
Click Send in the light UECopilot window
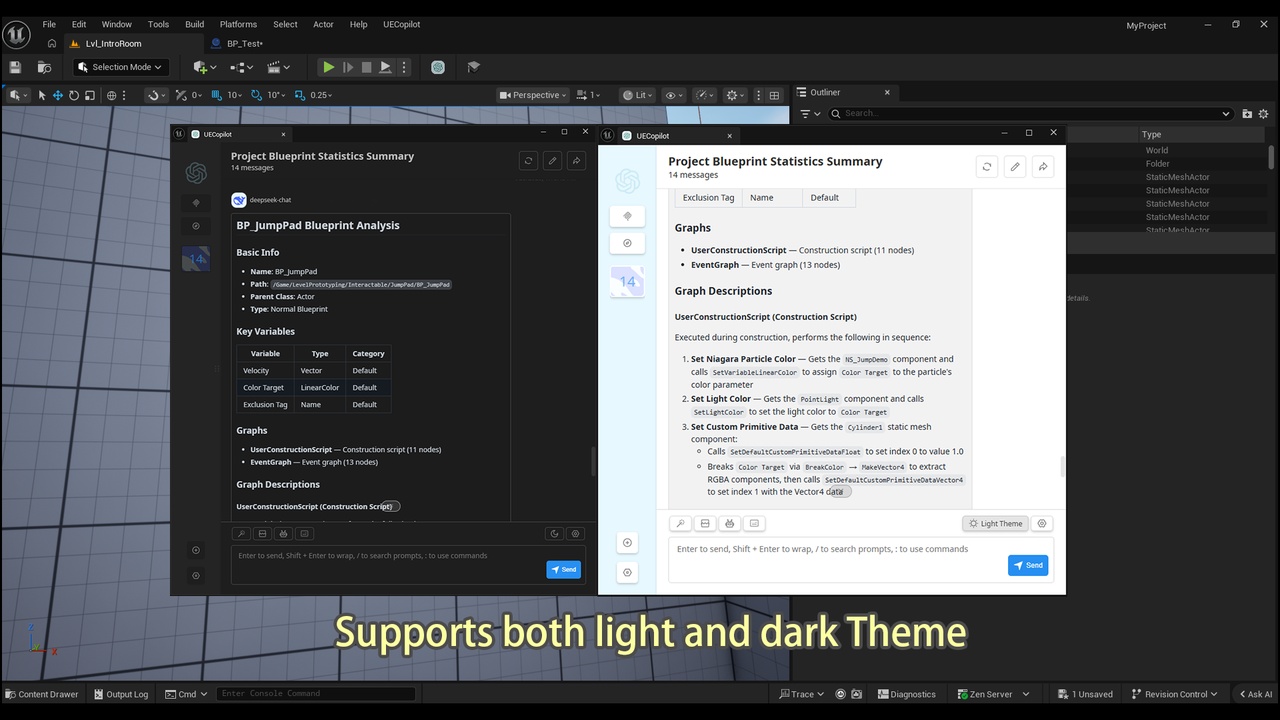tap(1028, 565)
